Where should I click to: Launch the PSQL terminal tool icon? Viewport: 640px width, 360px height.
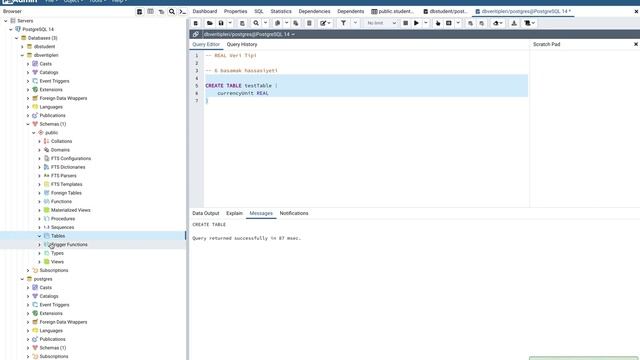pyautogui.click(x=182, y=12)
